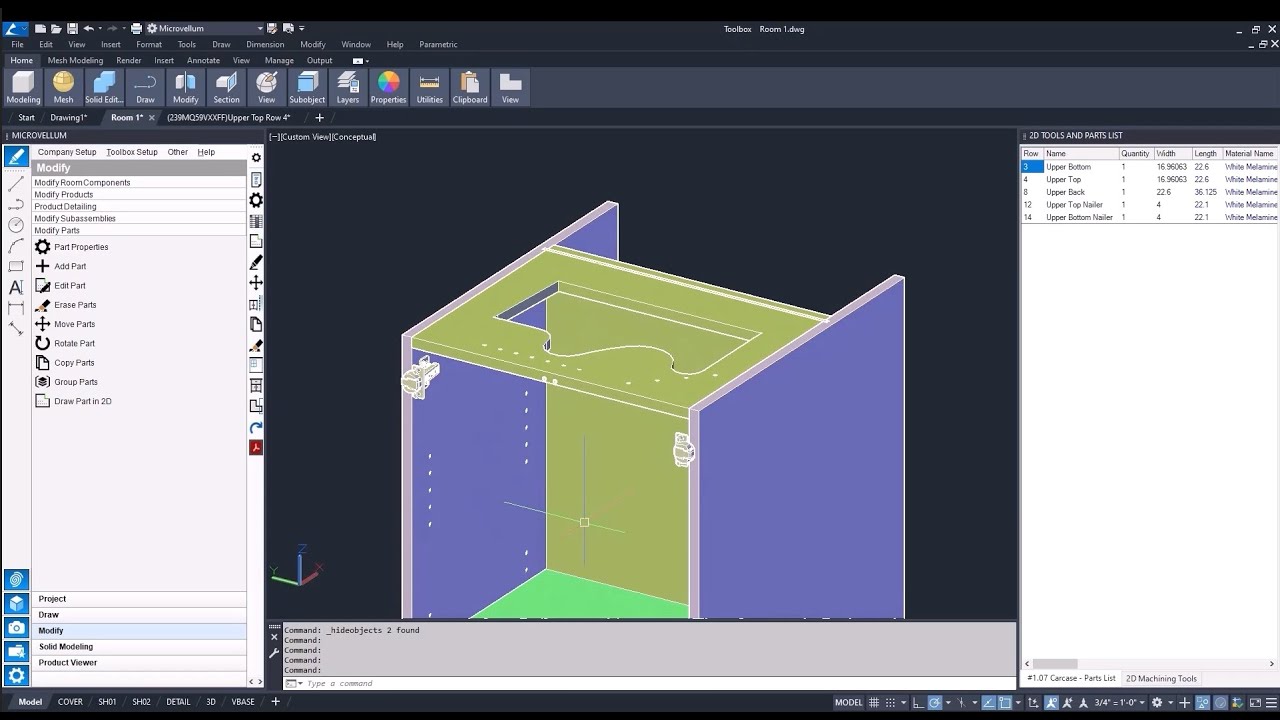The image size is (1280, 720).
Task: Switch to Drawing1 document tab
Action: [x=69, y=117]
